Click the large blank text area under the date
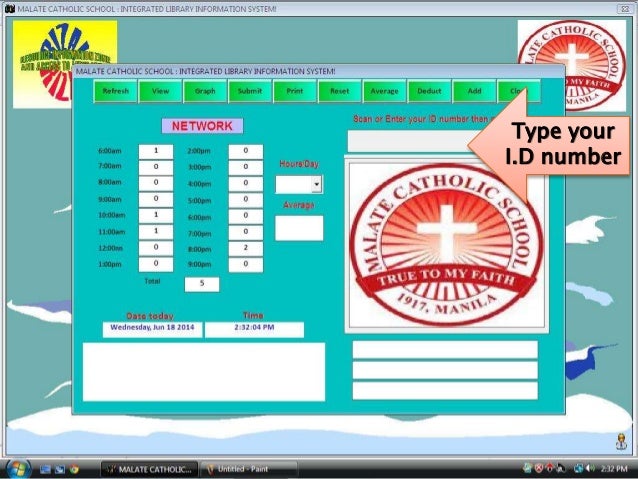The image size is (638, 479). pyautogui.click(x=204, y=372)
